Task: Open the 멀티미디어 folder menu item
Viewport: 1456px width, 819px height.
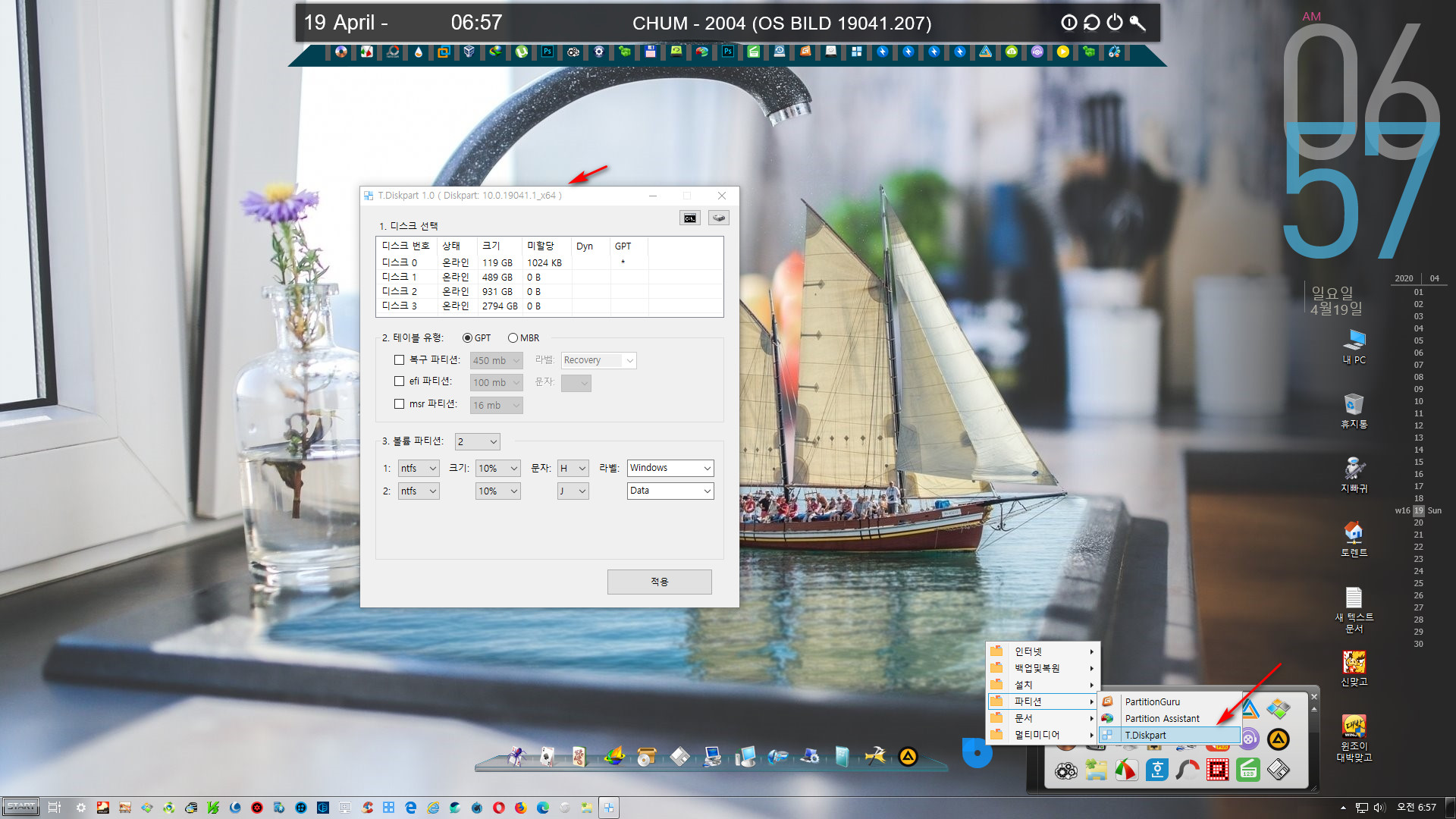Action: tap(1043, 735)
